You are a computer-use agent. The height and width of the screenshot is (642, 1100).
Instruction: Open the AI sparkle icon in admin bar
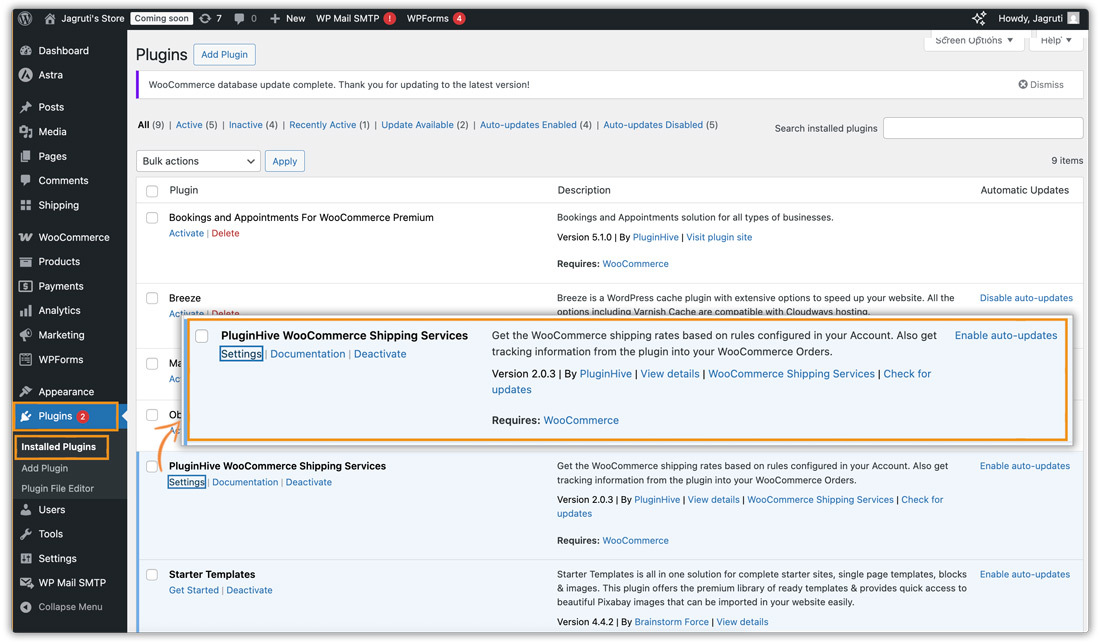(979, 18)
